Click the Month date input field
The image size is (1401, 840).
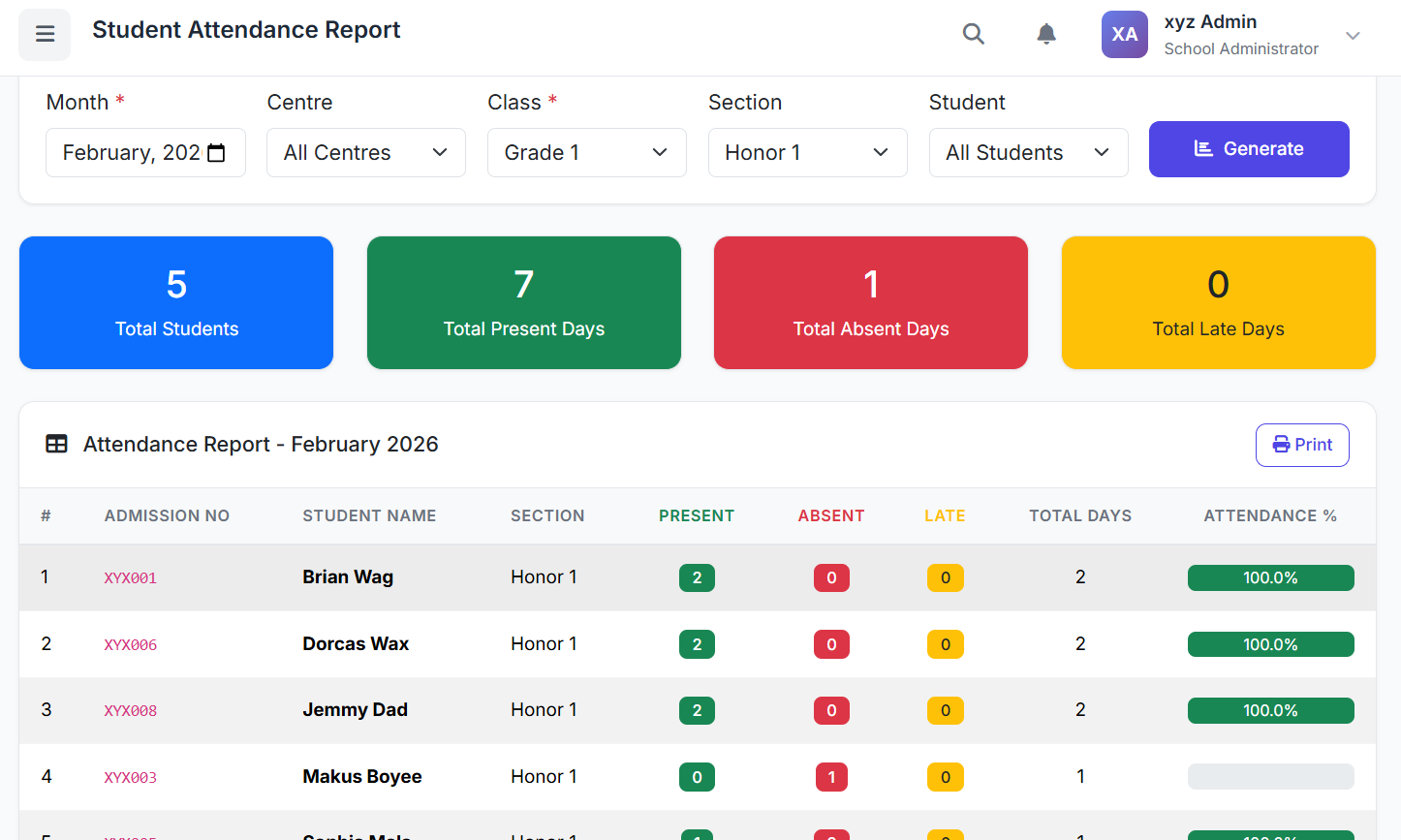pyautogui.click(x=130, y=153)
